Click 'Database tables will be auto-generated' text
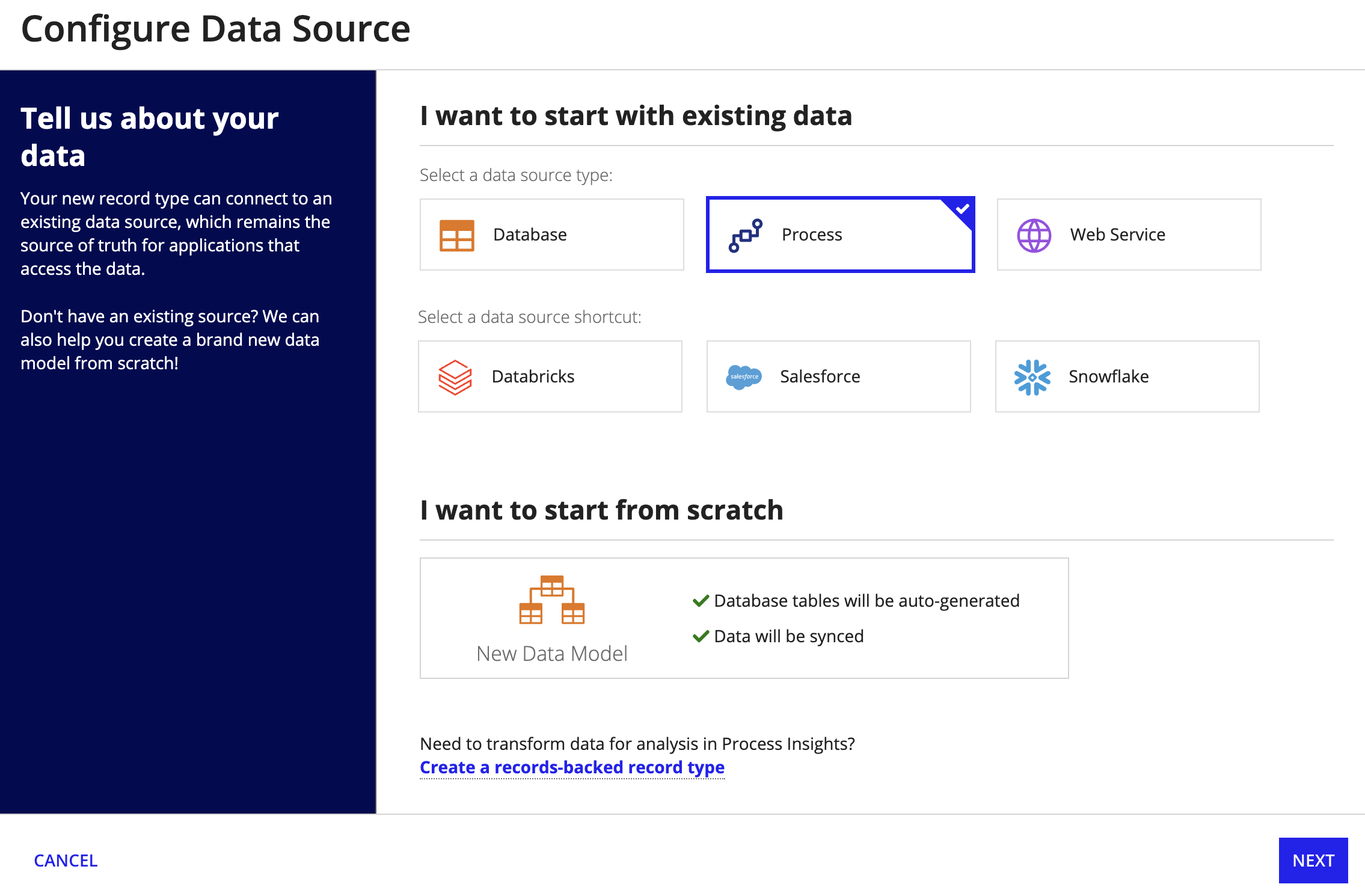1365x896 pixels. [867, 601]
